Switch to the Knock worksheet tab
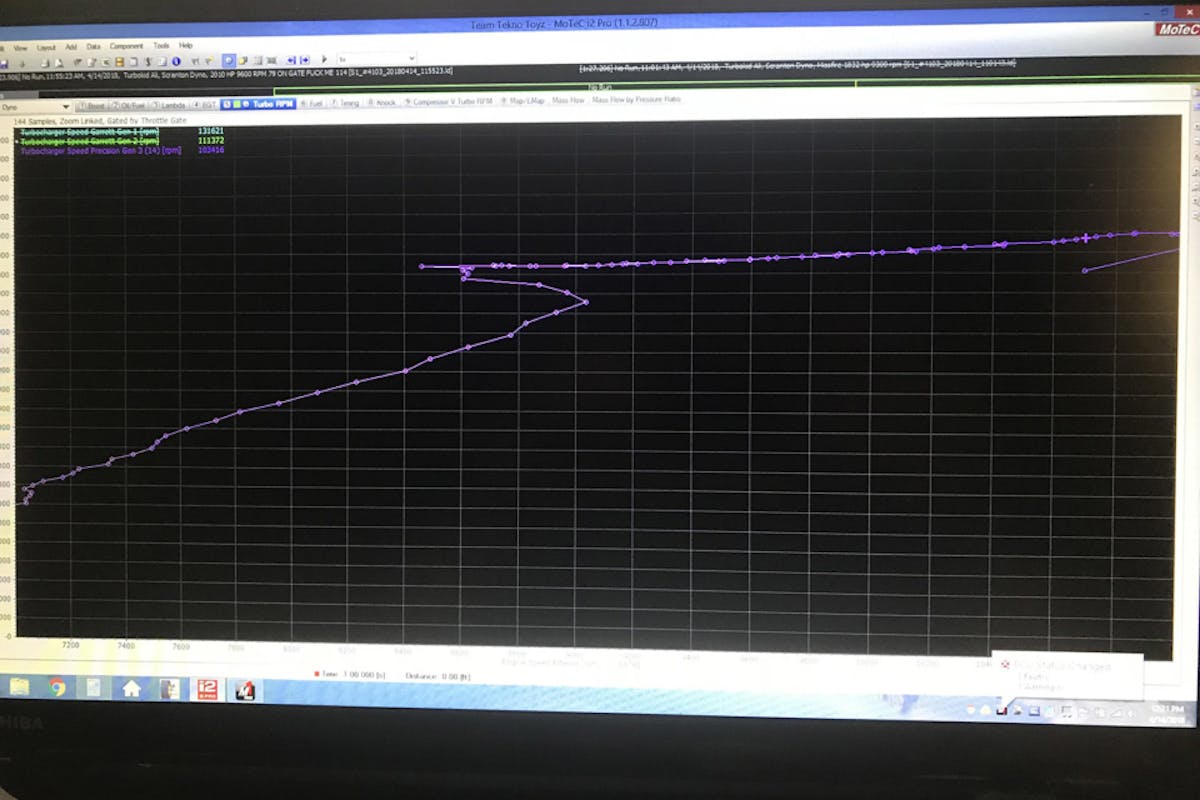Screen dimensions: 1200x800 coord(384,103)
